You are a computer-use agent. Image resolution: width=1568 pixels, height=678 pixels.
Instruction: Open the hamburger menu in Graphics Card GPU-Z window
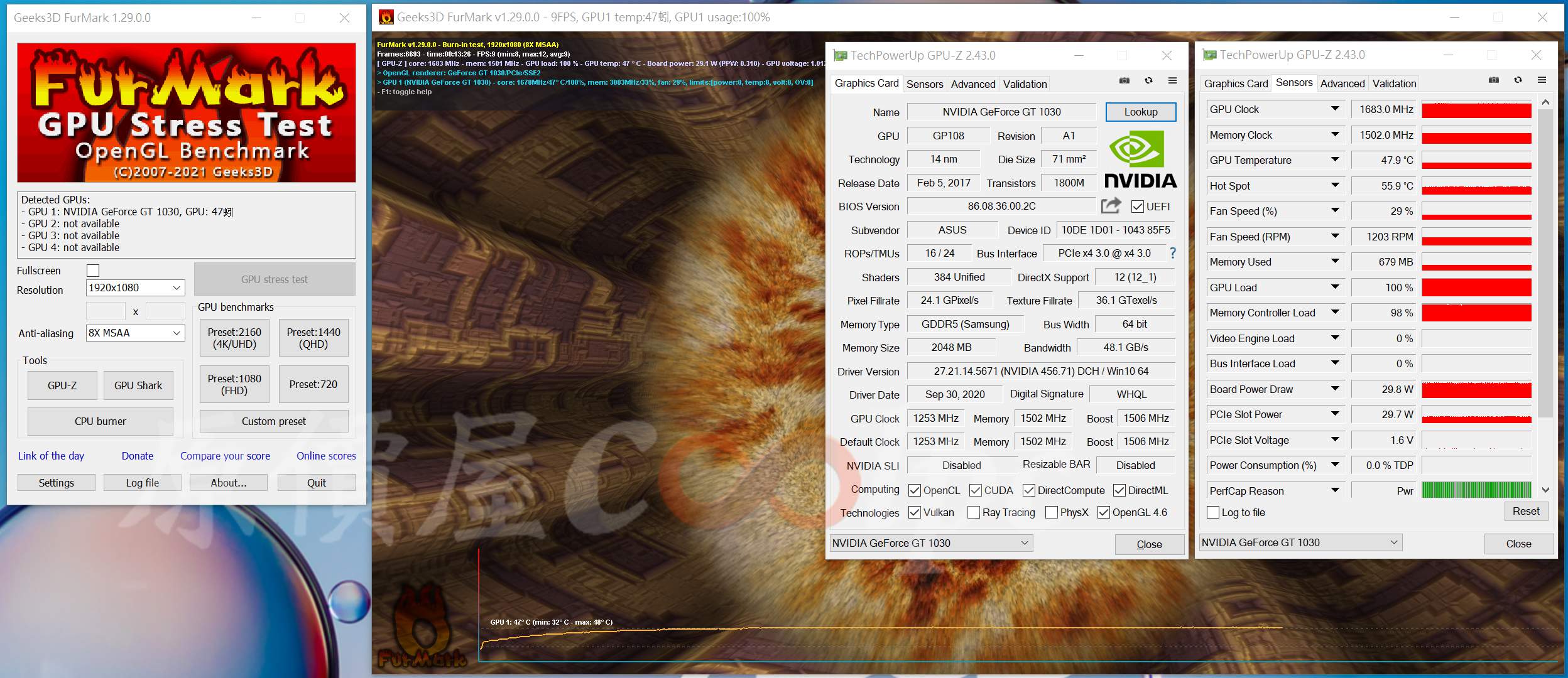pos(1172,81)
